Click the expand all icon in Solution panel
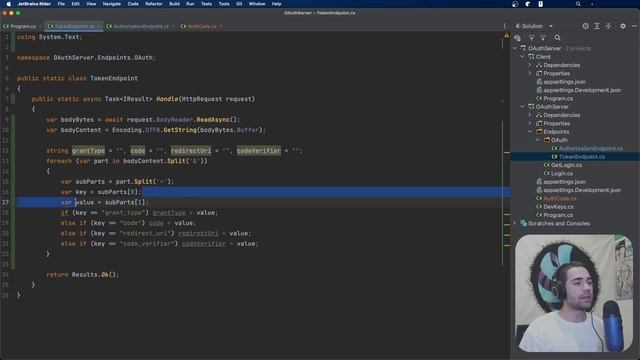This screenshot has width=640, height=360. click(x=597, y=26)
